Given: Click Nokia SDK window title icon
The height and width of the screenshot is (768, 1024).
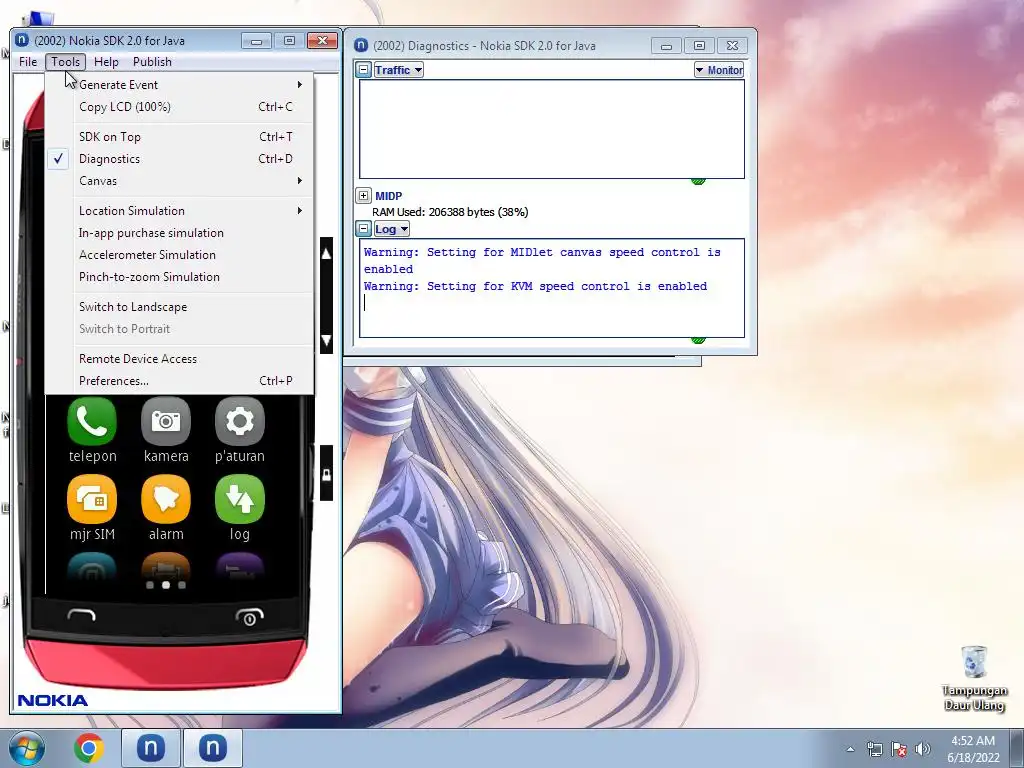Looking at the screenshot, I should 22,40.
